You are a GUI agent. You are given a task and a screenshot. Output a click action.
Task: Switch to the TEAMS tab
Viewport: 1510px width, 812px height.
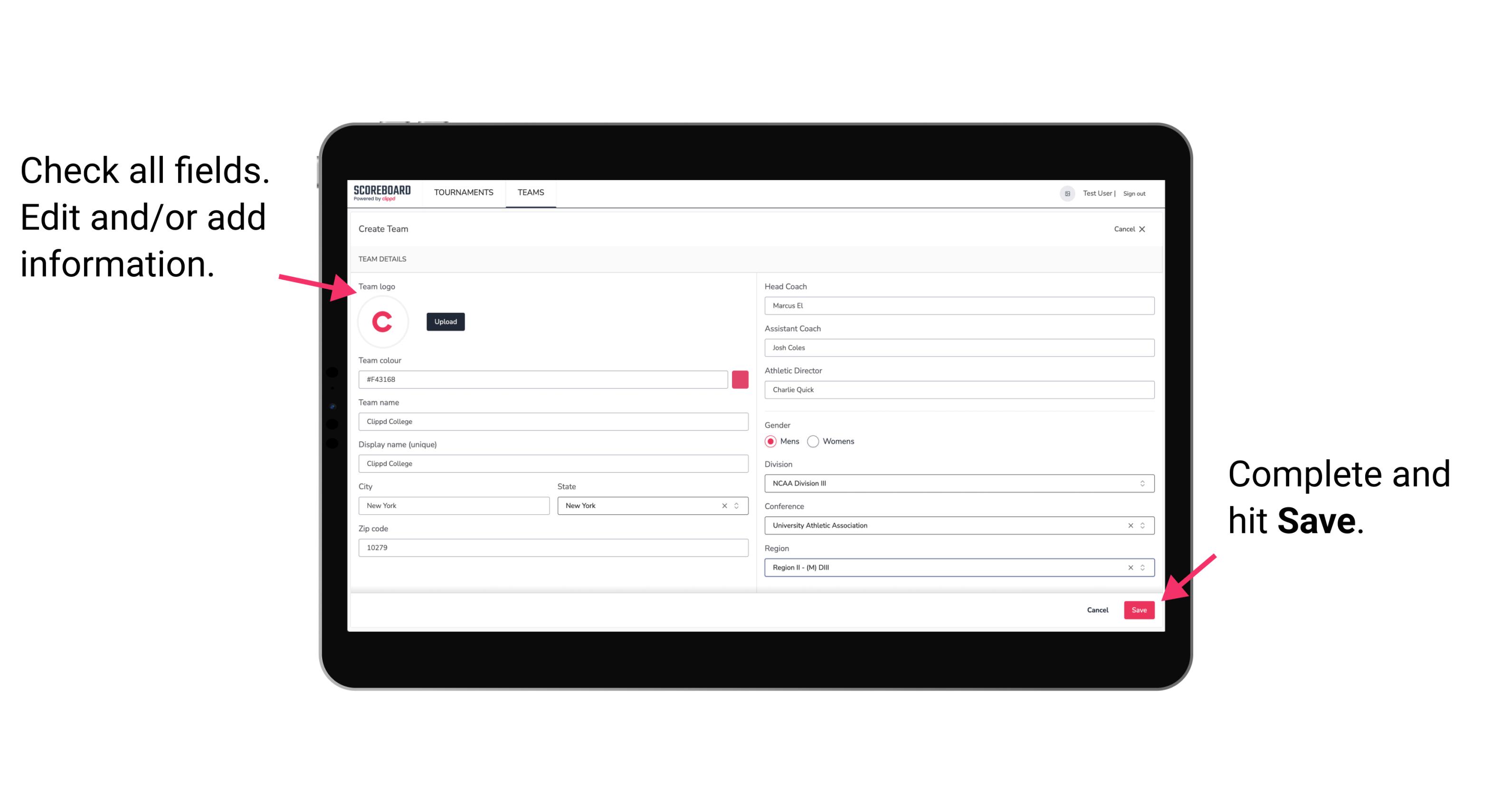click(x=531, y=193)
